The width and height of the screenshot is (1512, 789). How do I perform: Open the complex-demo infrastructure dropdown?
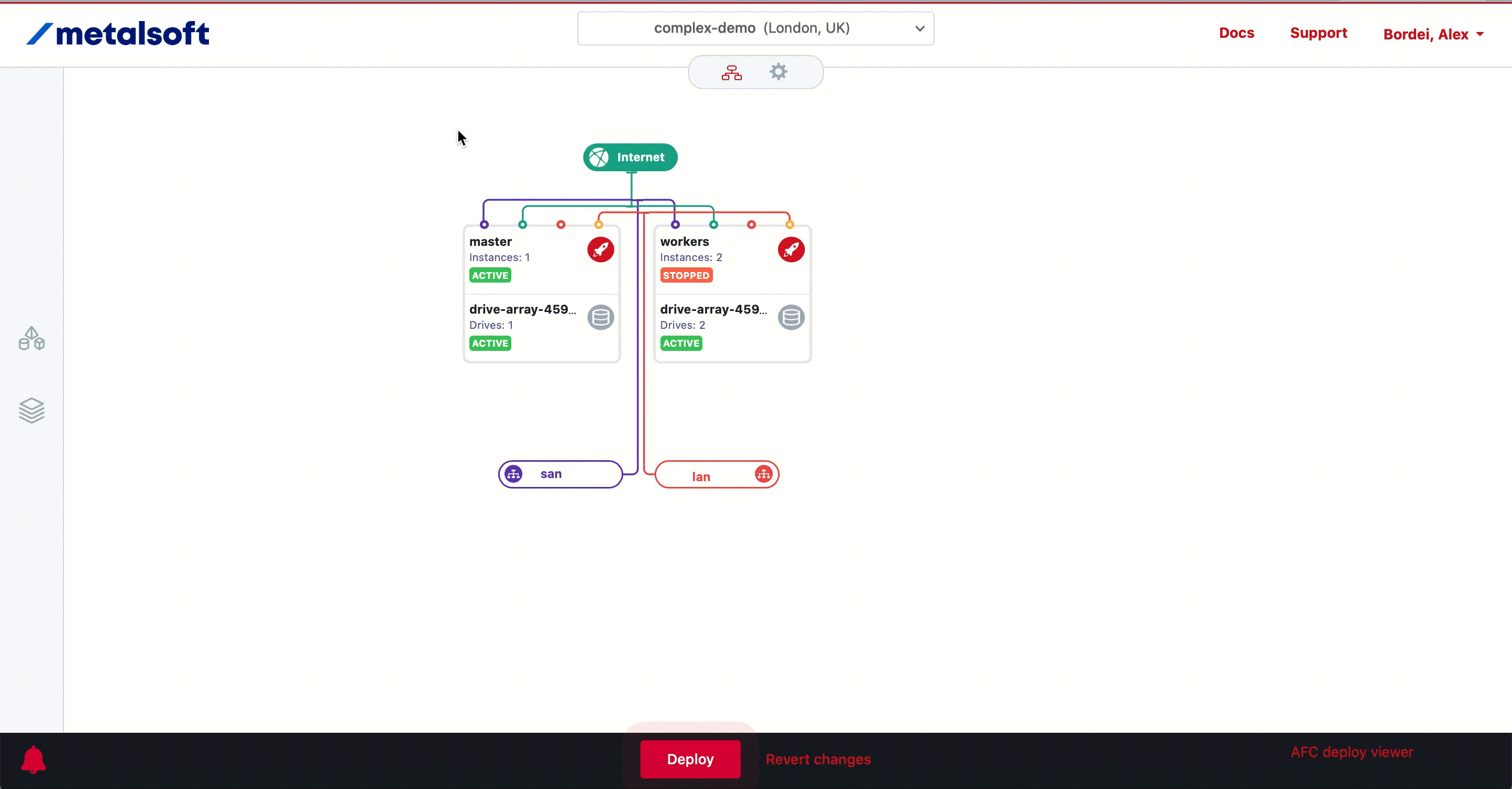click(x=755, y=28)
